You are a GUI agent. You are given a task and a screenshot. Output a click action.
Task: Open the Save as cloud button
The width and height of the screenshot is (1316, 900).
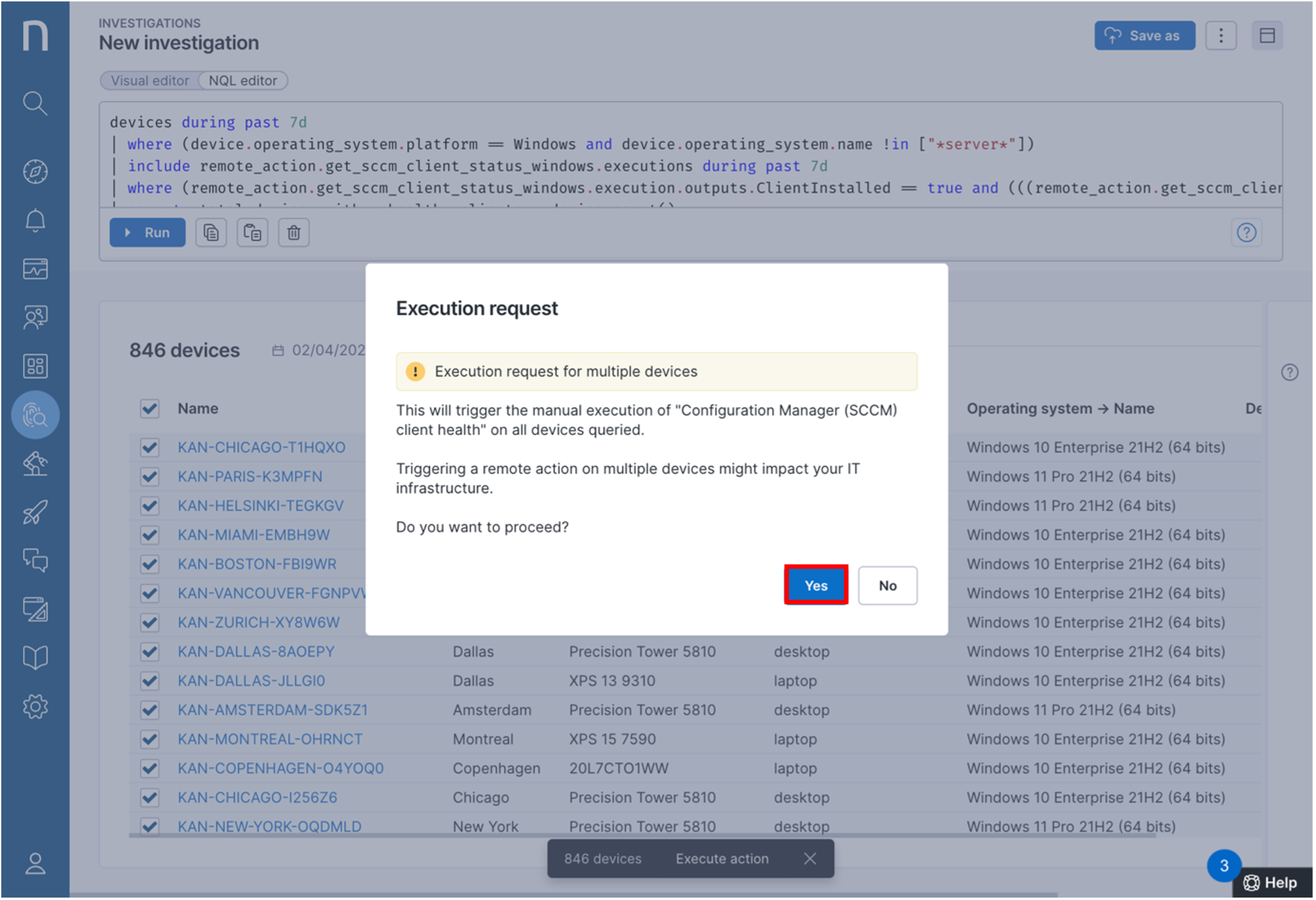[1144, 35]
